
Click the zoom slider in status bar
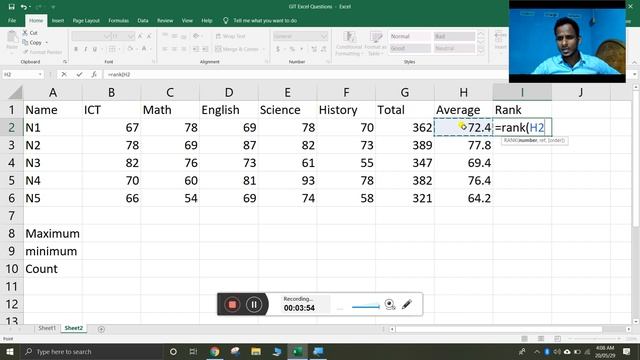(594, 338)
